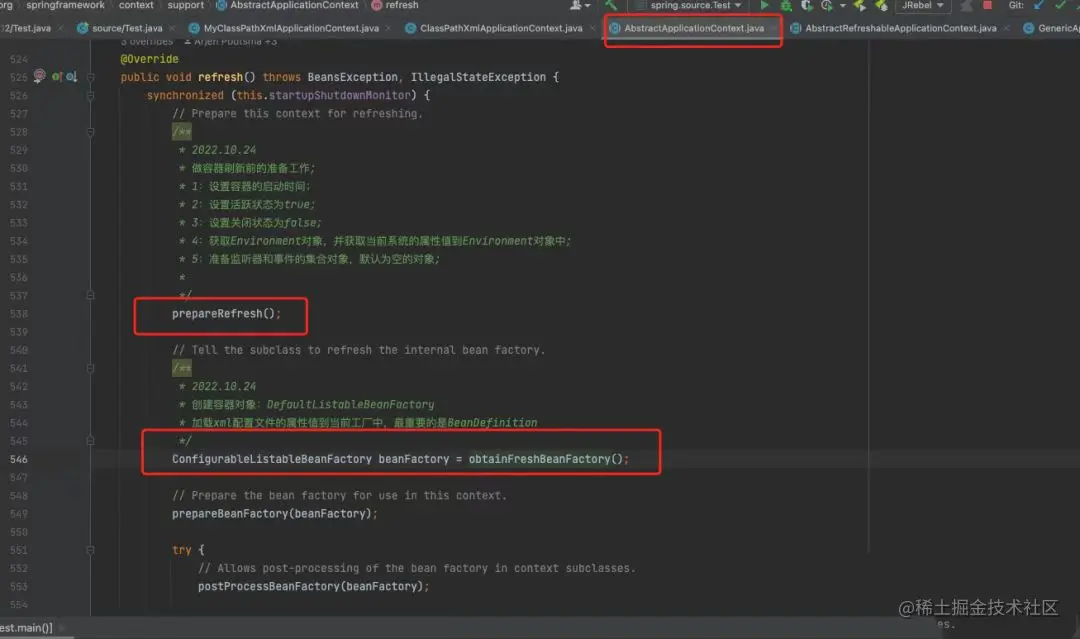Screen dimensions: 1080x639
Task: Click the greyed icon left of Stop
Action: pyautogui.click(x=966, y=5)
